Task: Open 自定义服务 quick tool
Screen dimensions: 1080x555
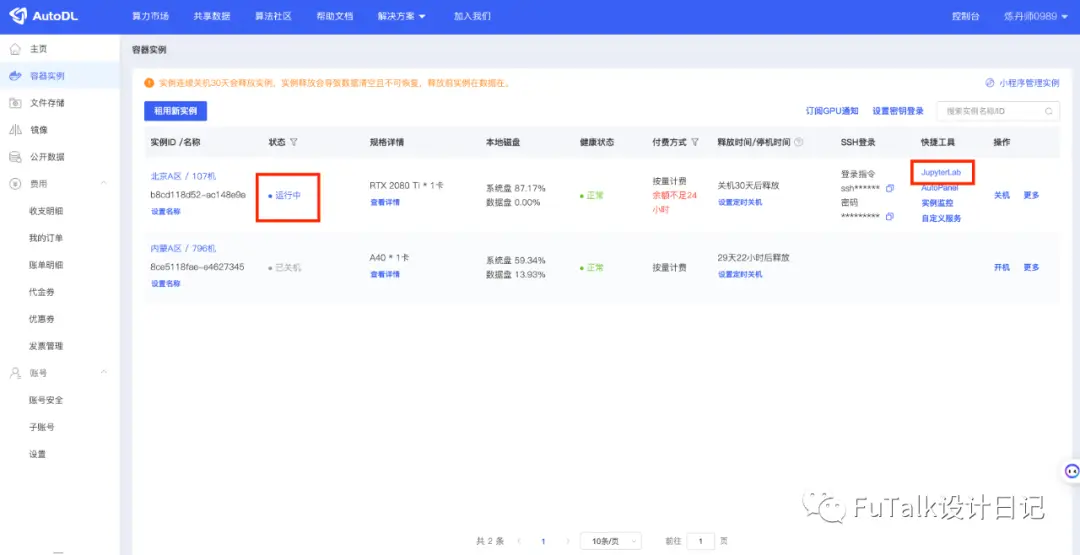Action: (941, 218)
